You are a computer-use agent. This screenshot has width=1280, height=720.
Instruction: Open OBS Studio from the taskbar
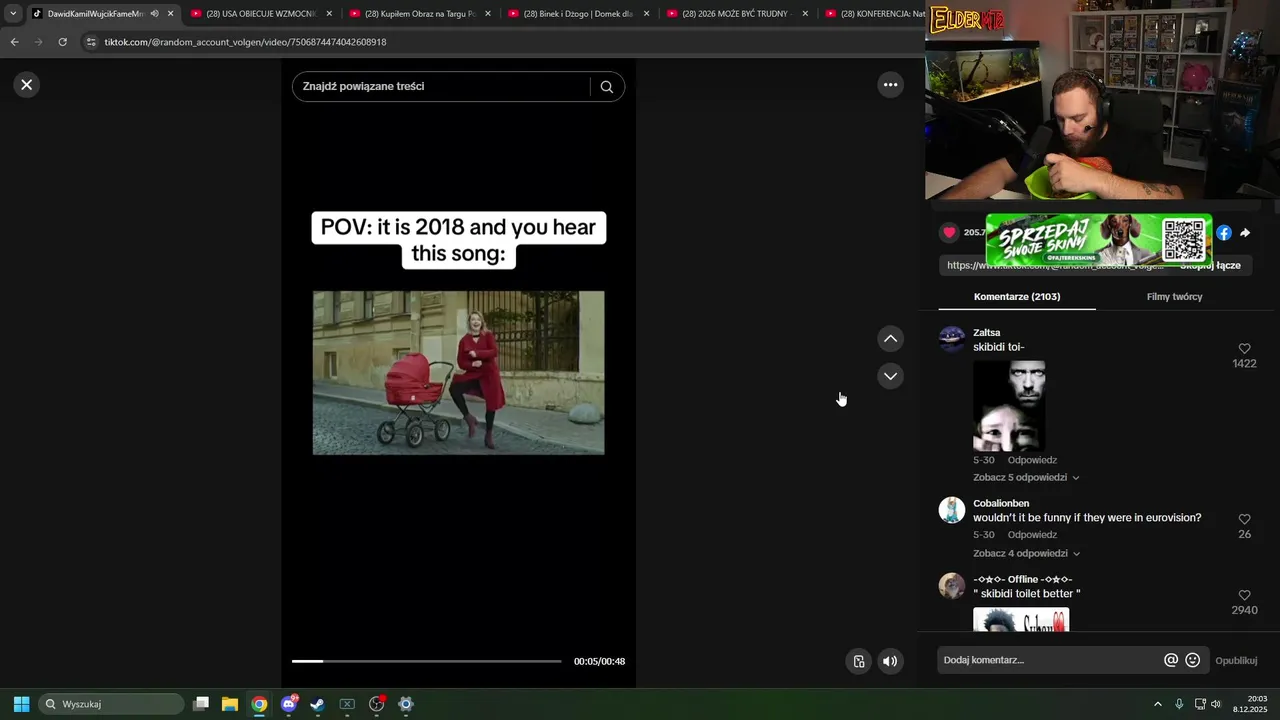tap(377, 704)
